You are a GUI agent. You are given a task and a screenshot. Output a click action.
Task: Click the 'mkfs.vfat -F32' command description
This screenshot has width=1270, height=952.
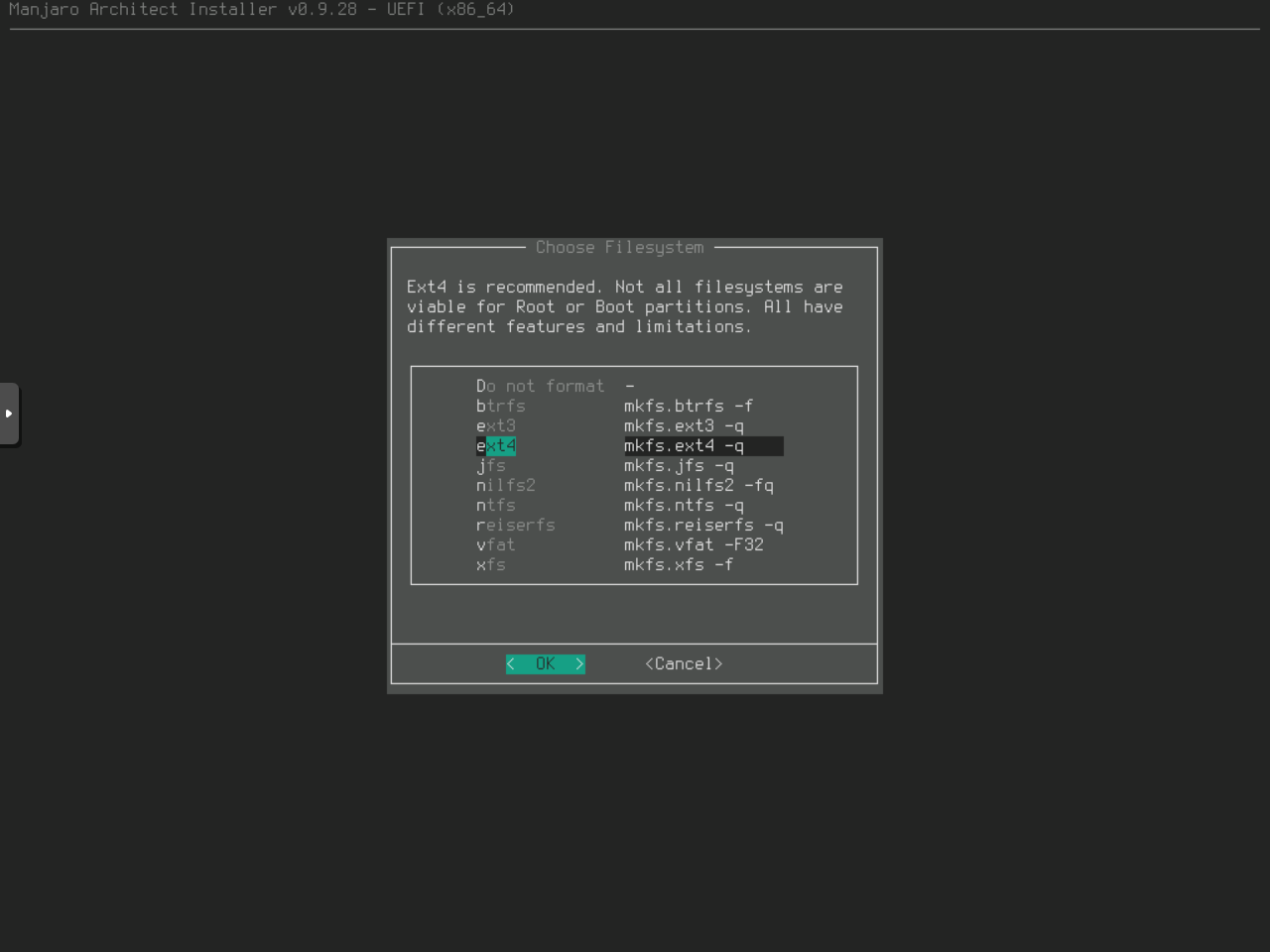694,544
